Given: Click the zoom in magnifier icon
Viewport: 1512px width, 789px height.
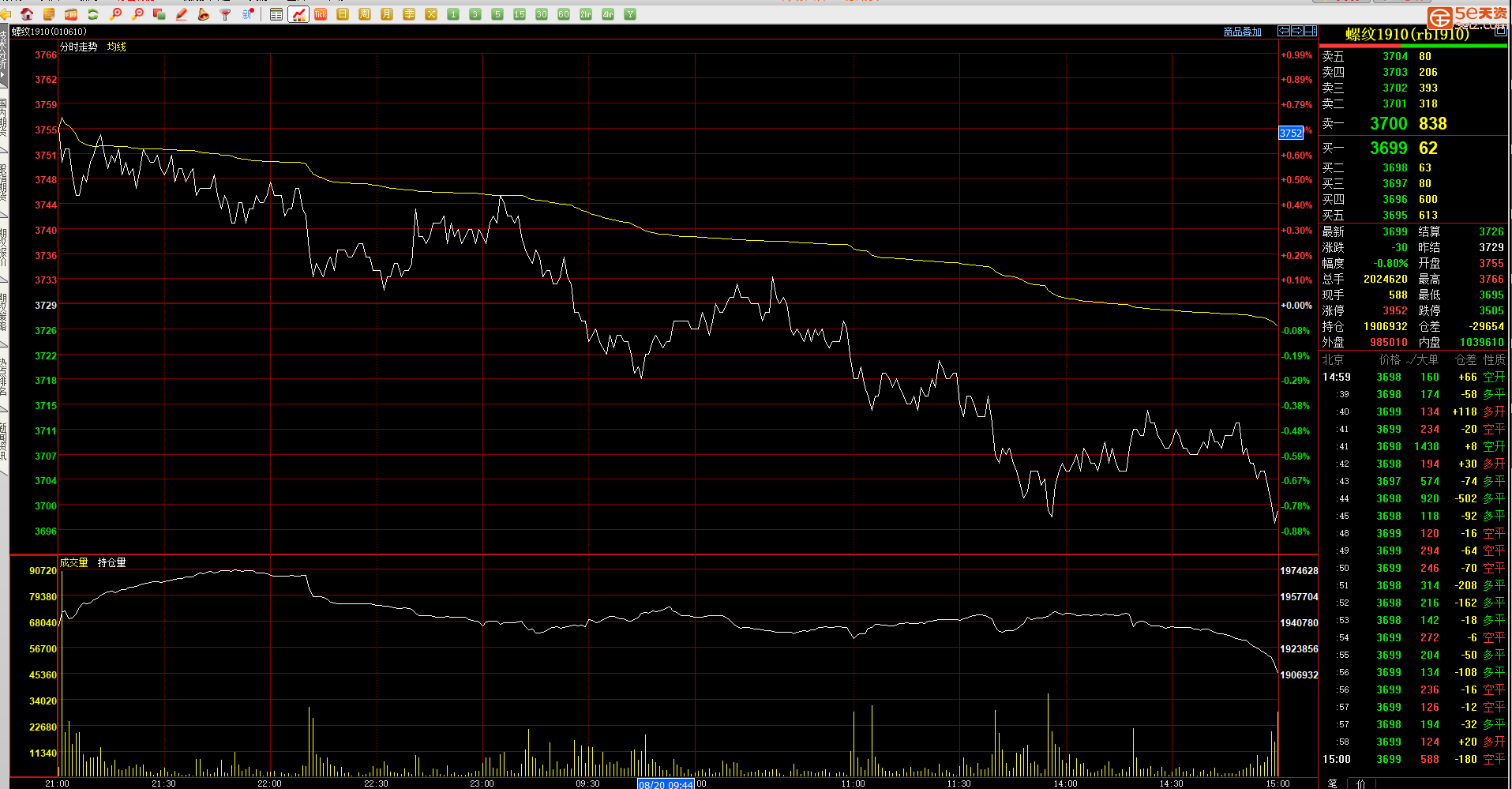Looking at the screenshot, I should [x=115, y=14].
